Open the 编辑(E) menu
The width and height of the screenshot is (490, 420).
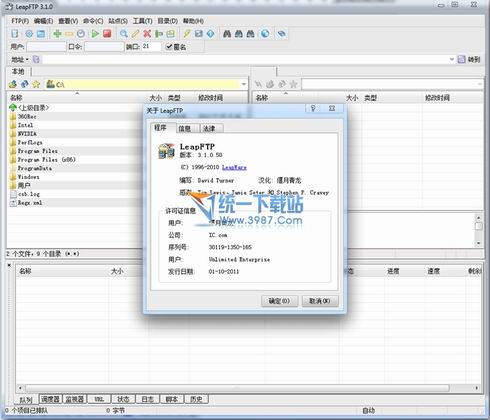tap(44, 21)
